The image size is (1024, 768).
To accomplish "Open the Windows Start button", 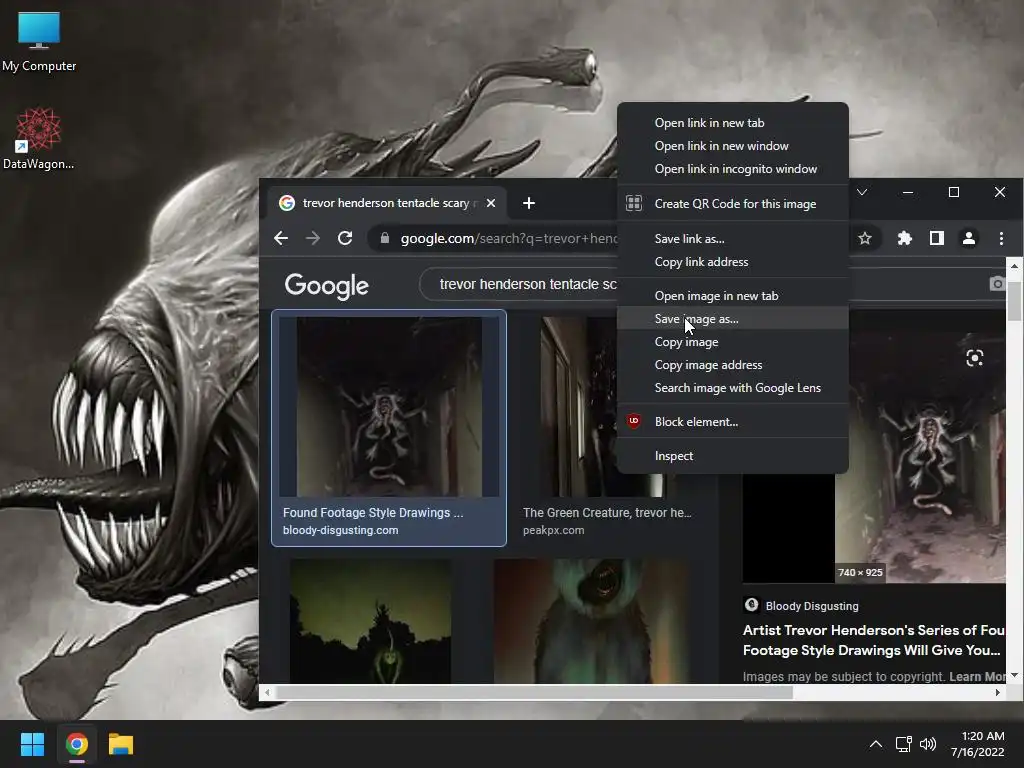I will tap(32, 744).
